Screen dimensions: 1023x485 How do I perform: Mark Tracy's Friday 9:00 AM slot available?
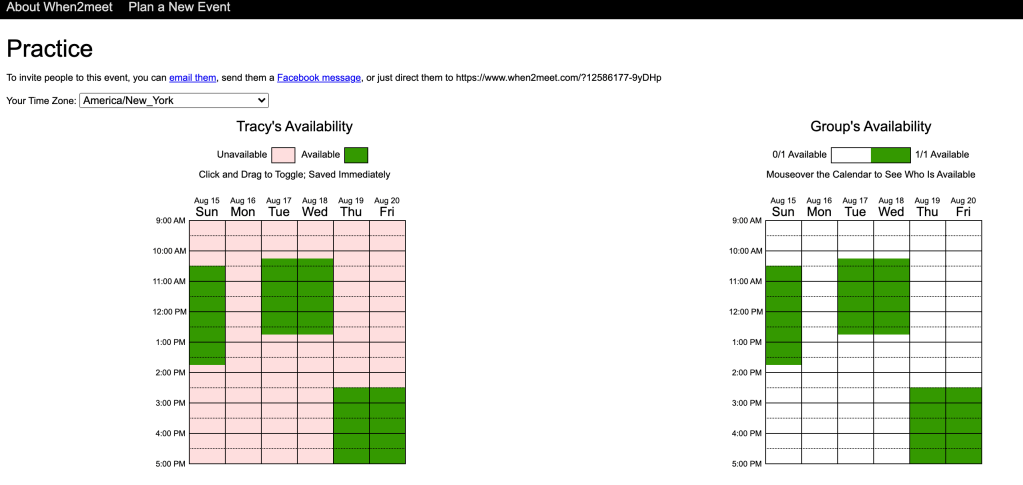pos(387,225)
